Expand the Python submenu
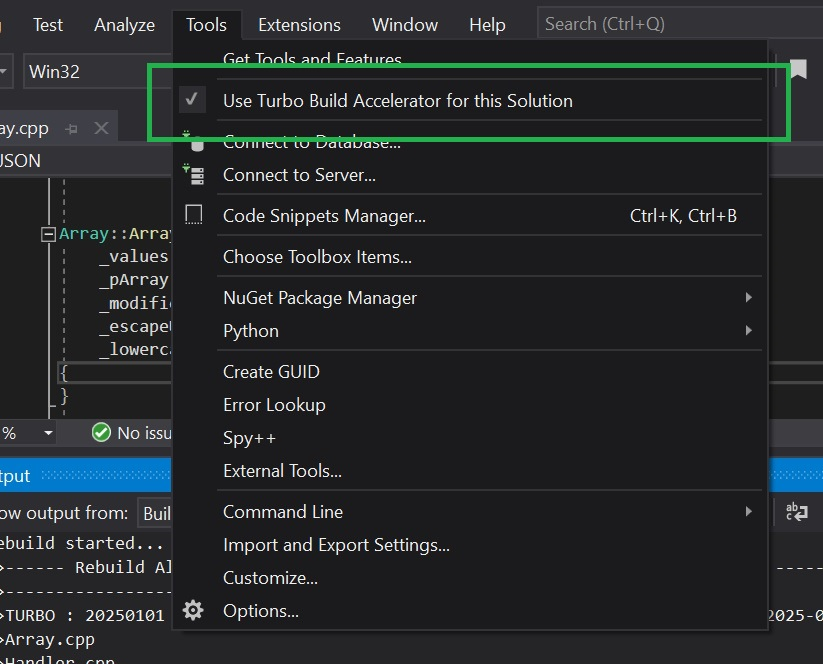Viewport: 823px width, 664px height. tap(748, 331)
